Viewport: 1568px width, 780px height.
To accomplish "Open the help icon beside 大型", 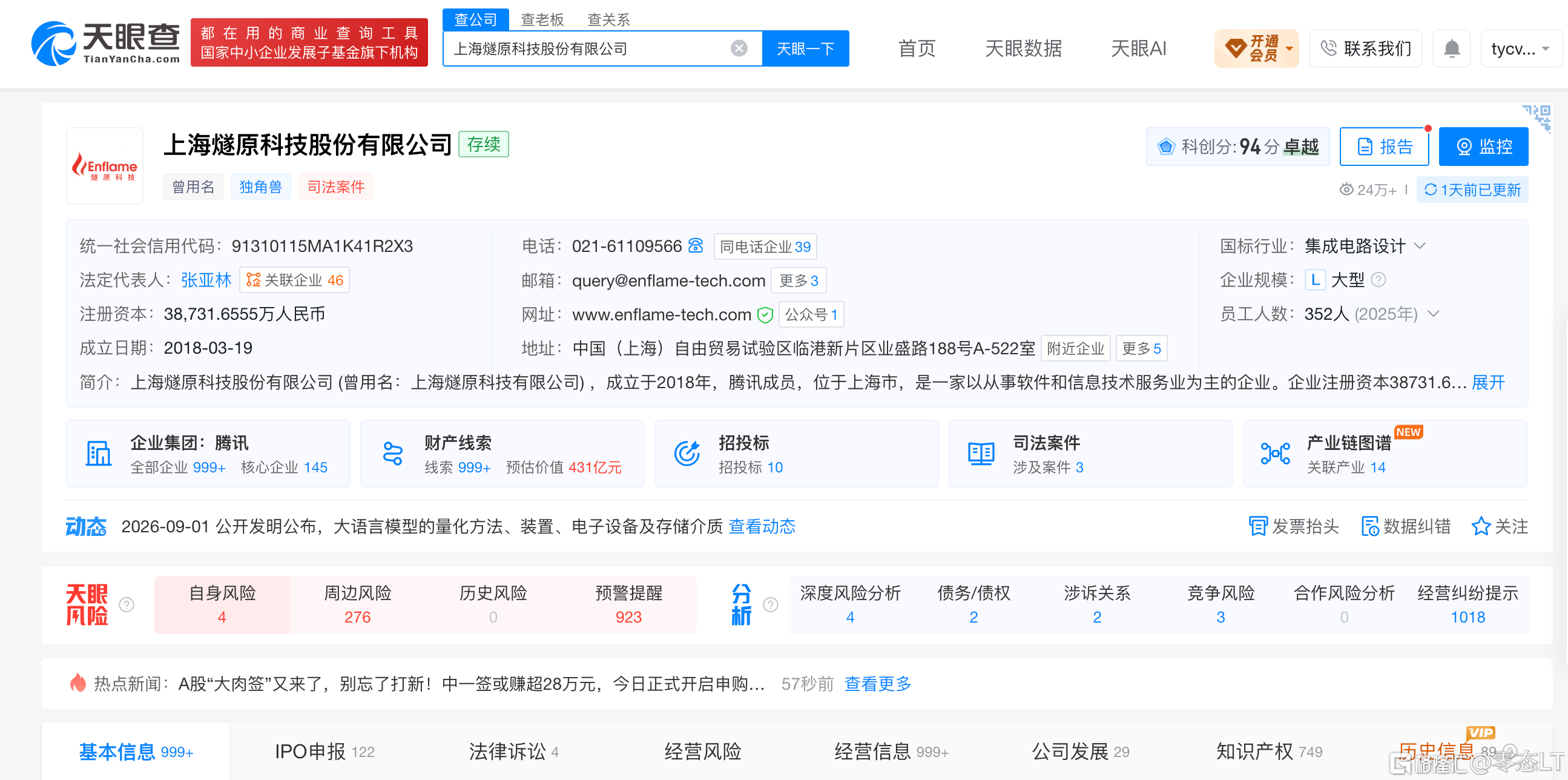I will coord(1378,280).
